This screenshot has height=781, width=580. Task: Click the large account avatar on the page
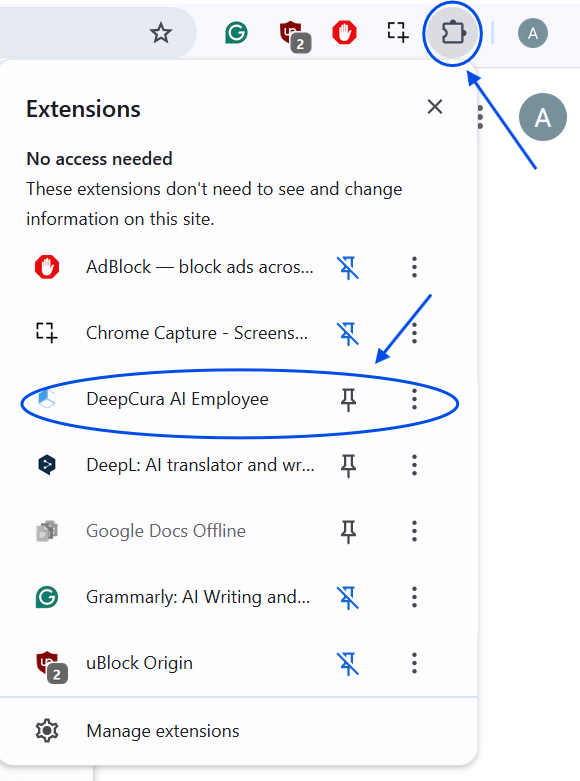click(x=543, y=117)
